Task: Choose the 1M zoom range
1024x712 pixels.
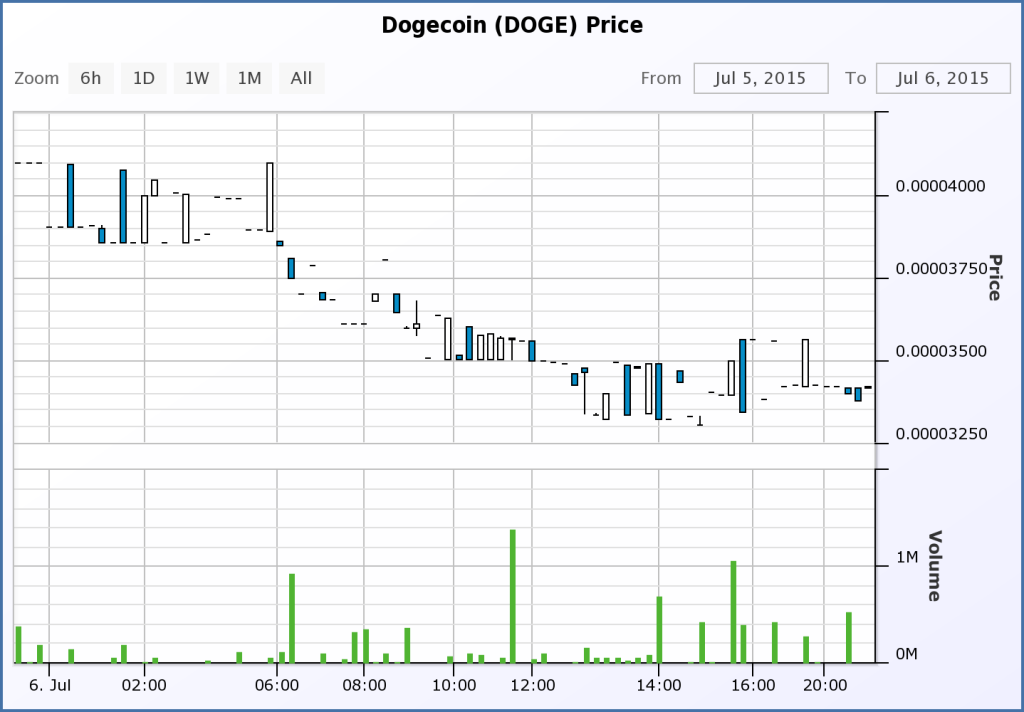Action: (x=249, y=78)
